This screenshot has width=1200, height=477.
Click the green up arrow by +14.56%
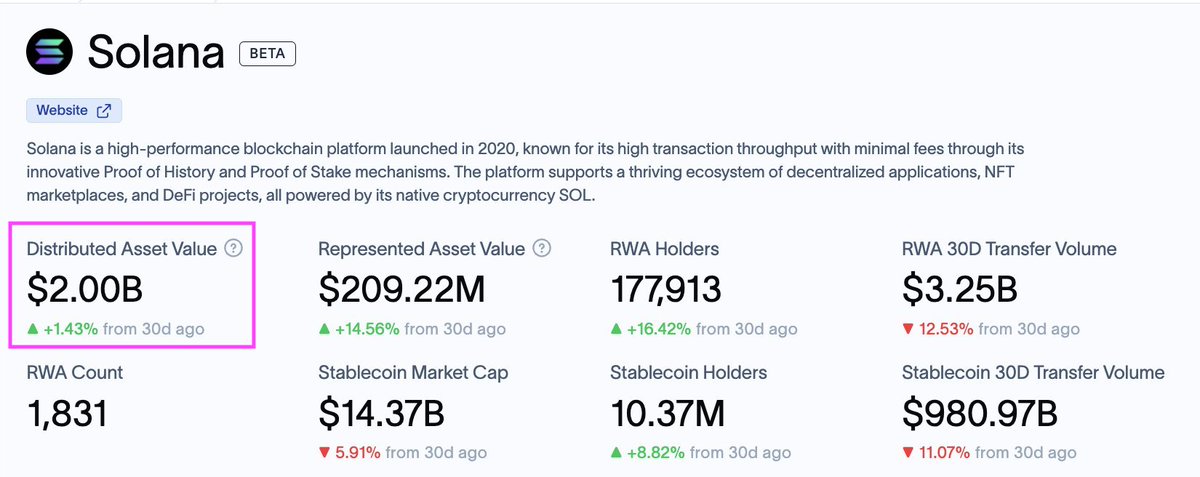click(325, 329)
